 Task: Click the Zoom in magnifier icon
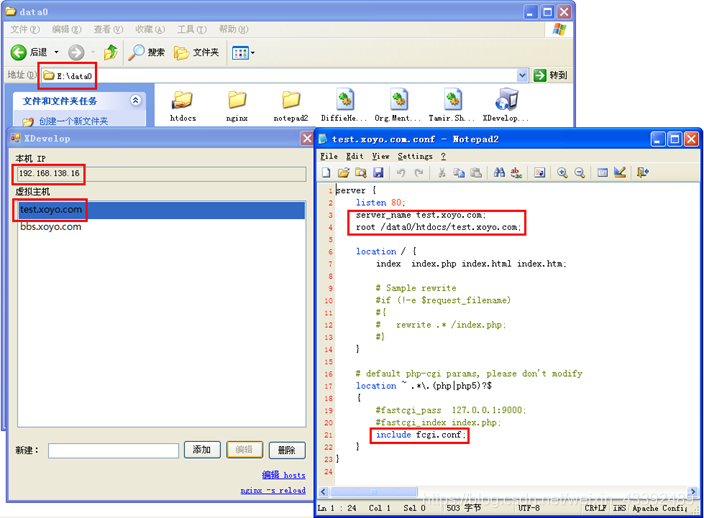[x=562, y=173]
